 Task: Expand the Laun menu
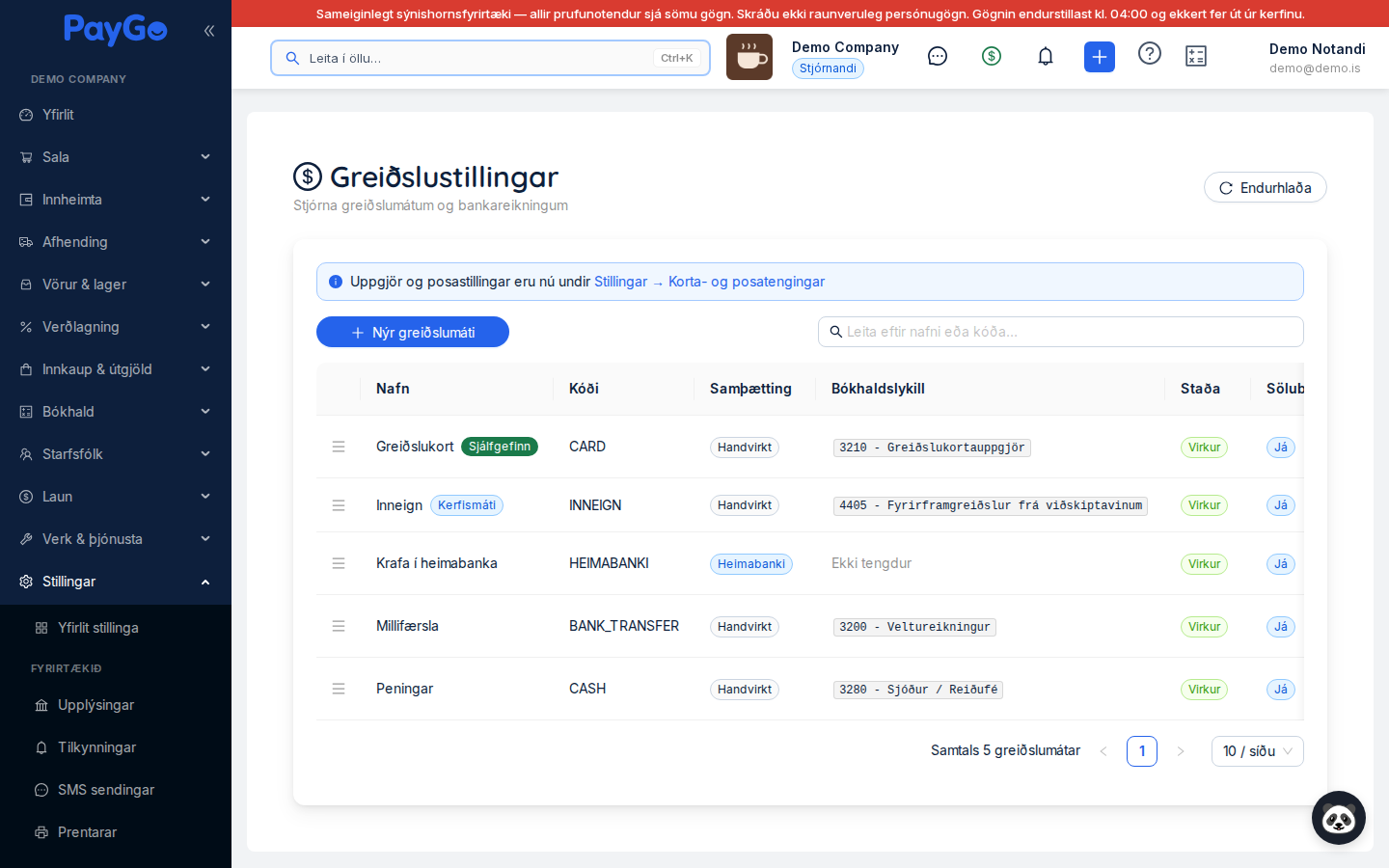click(116, 497)
